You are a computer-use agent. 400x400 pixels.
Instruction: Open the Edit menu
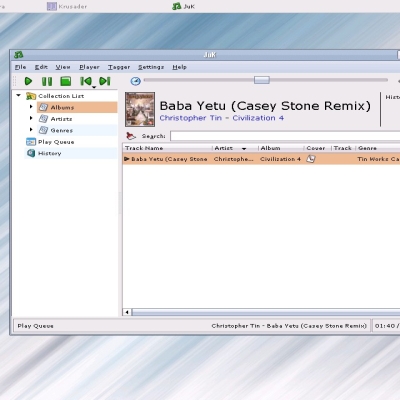click(41, 67)
